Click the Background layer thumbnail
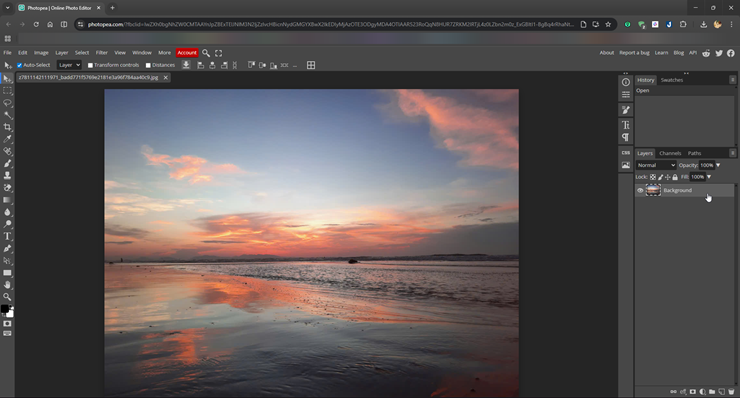Image resolution: width=740 pixels, height=398 pixels. 653,190
